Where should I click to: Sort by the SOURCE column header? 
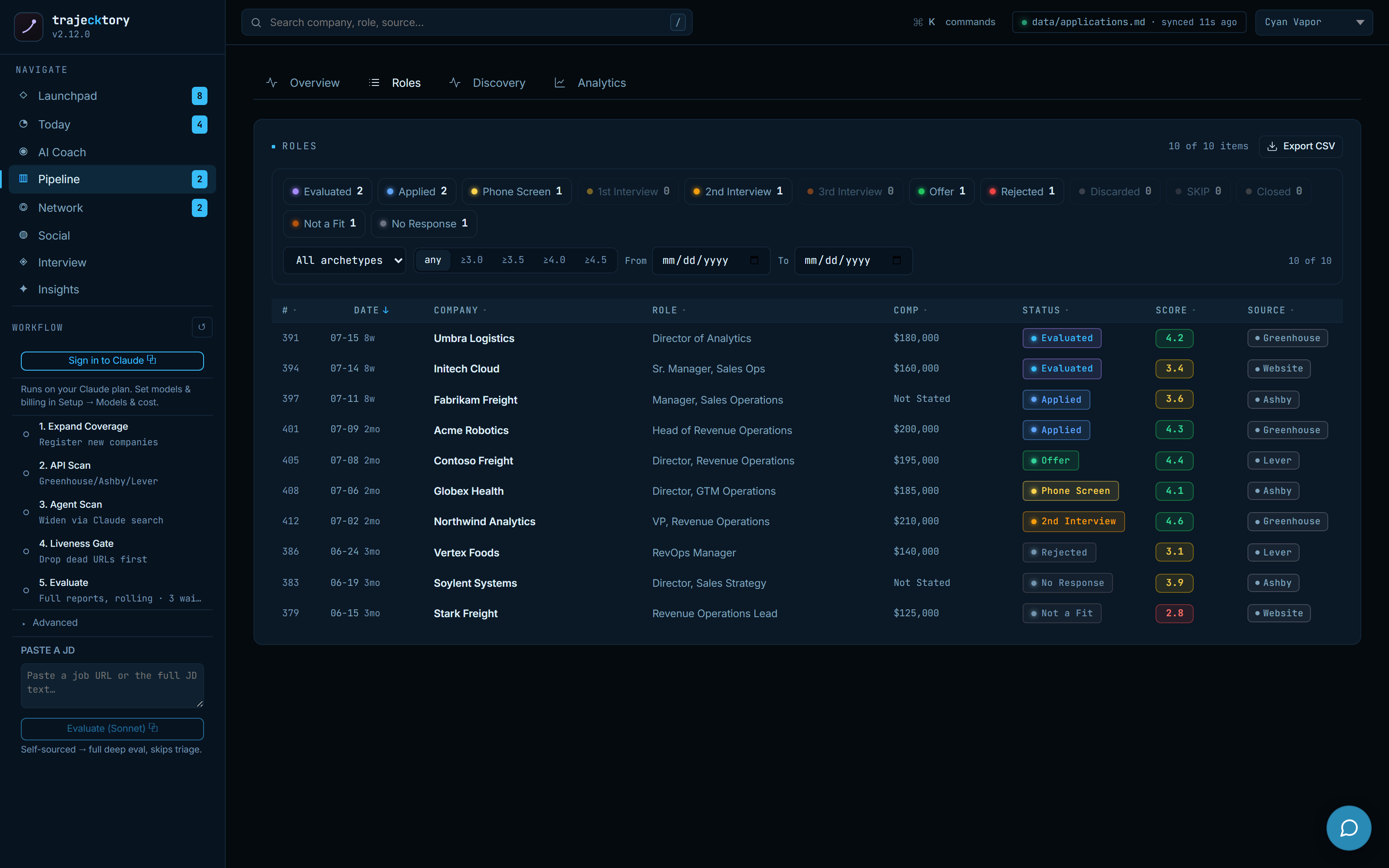(x=1270, y=310)
